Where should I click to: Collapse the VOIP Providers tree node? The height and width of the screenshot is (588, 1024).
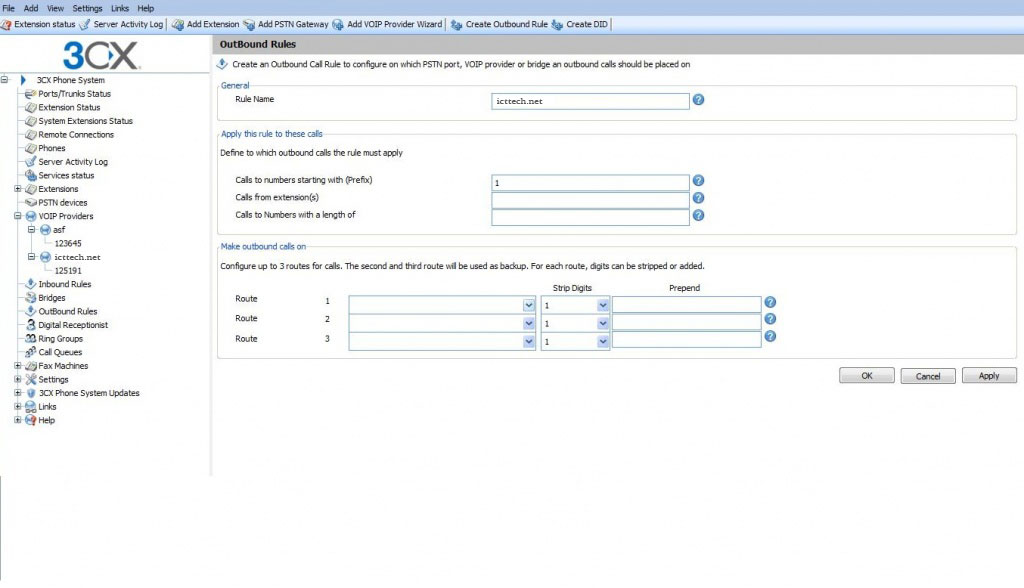point(18,216)
